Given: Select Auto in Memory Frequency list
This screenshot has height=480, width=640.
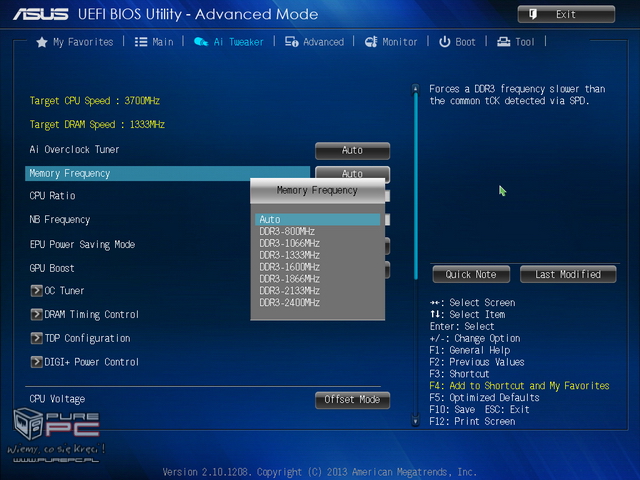Looking at the screenshot, I should coord(318,220).
